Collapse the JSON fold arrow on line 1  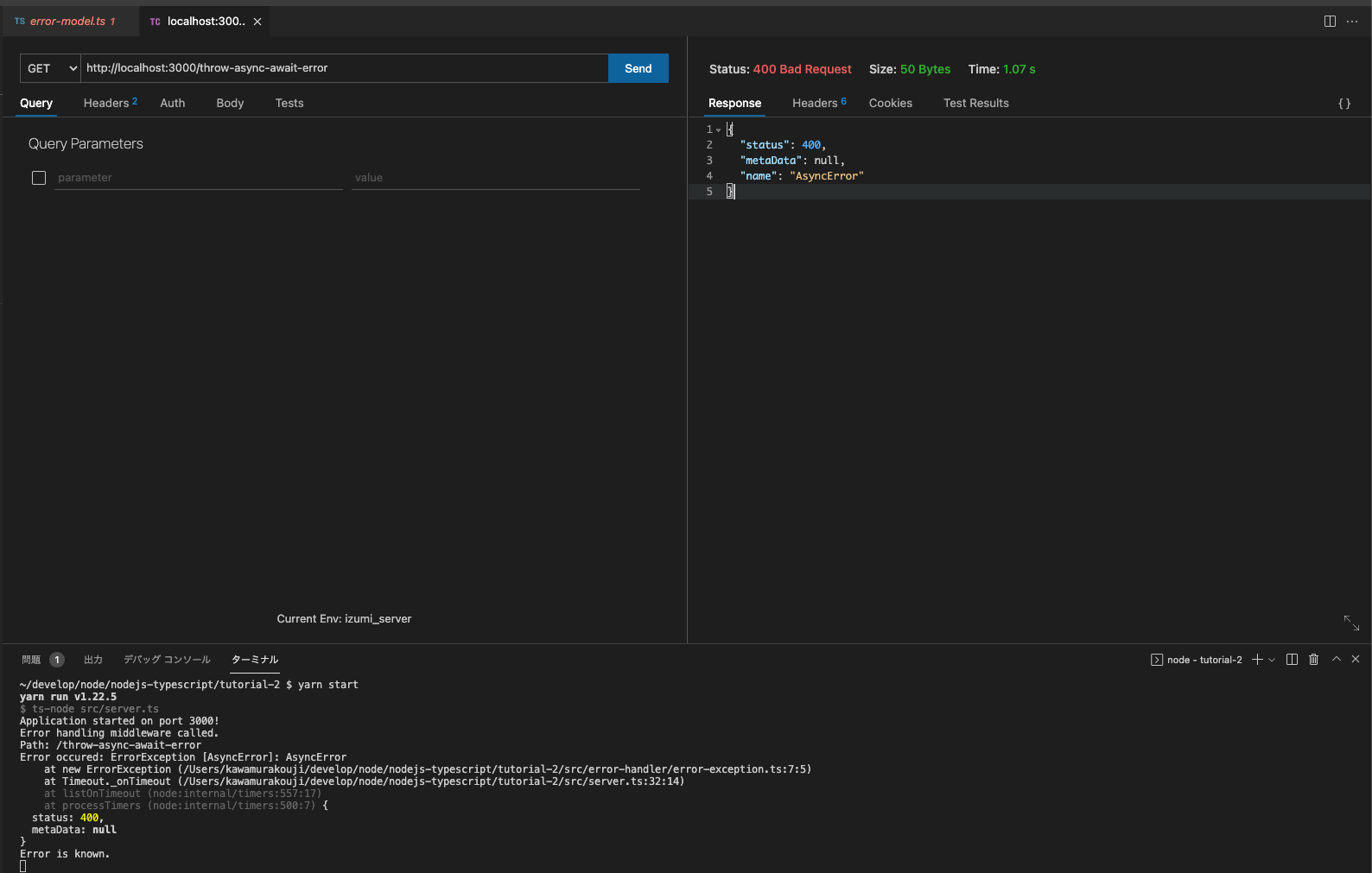pos(718,130)
